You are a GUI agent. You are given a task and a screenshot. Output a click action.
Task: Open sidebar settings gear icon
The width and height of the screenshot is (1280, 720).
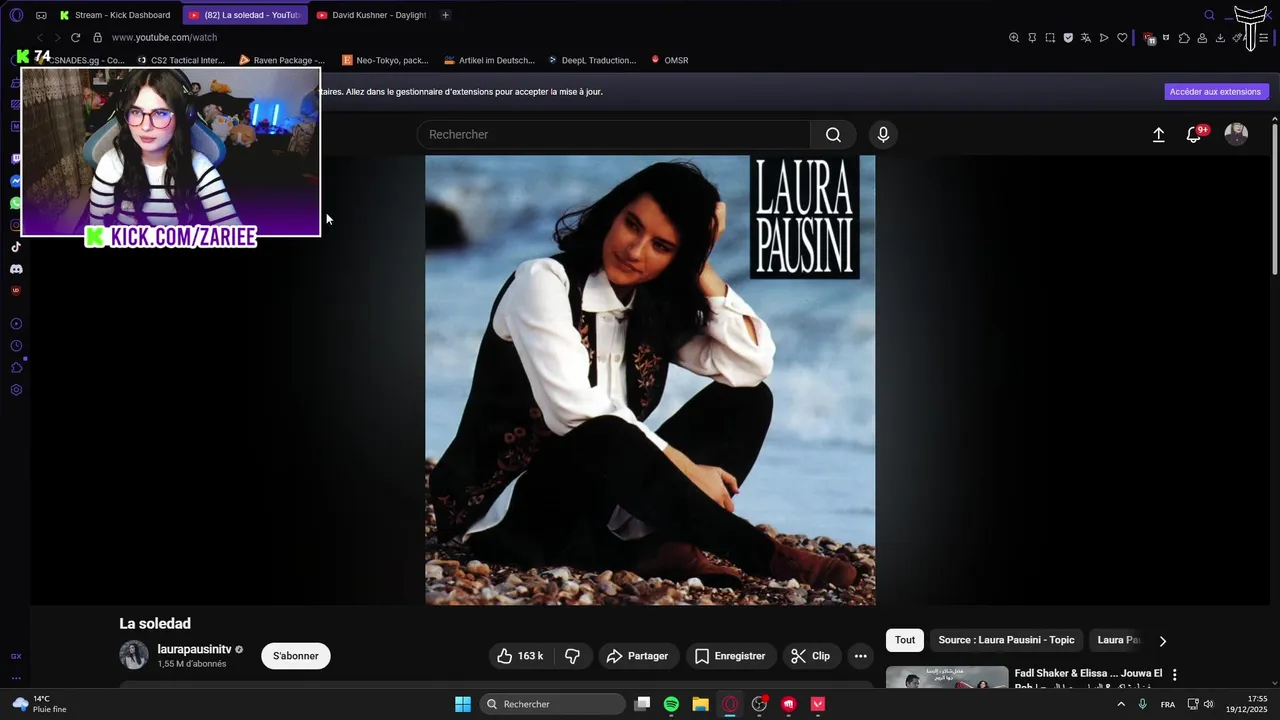16,390
